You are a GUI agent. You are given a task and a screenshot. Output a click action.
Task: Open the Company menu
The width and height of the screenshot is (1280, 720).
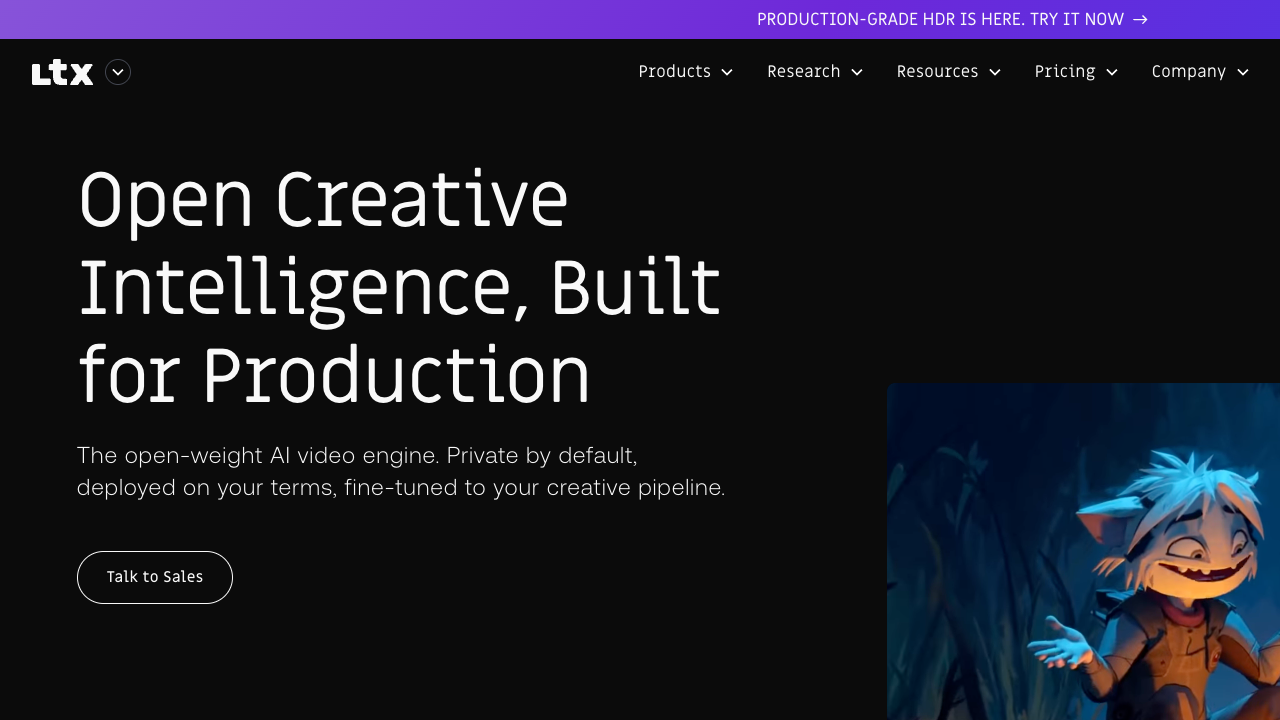[x=1200, y=72]
